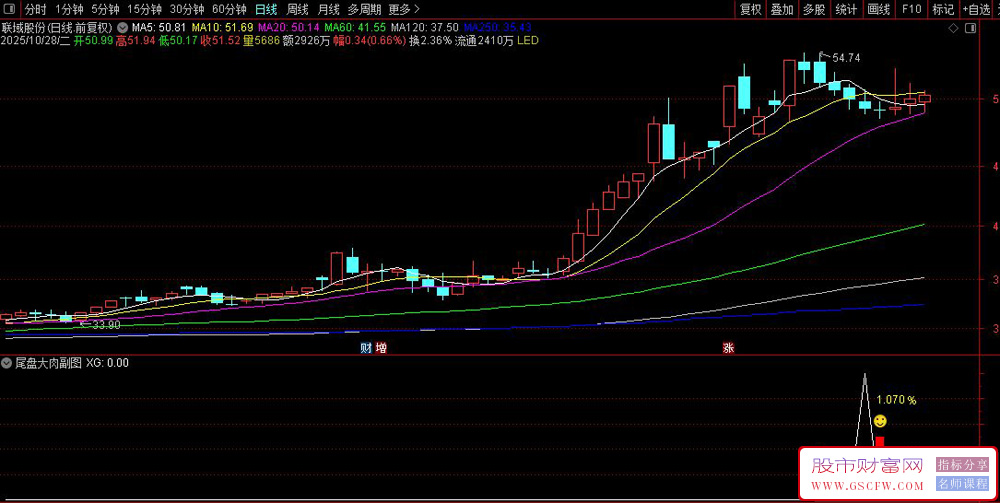Open the 多周期 multi-period view
Screen dimensions: 1000x503
point(364,9)
